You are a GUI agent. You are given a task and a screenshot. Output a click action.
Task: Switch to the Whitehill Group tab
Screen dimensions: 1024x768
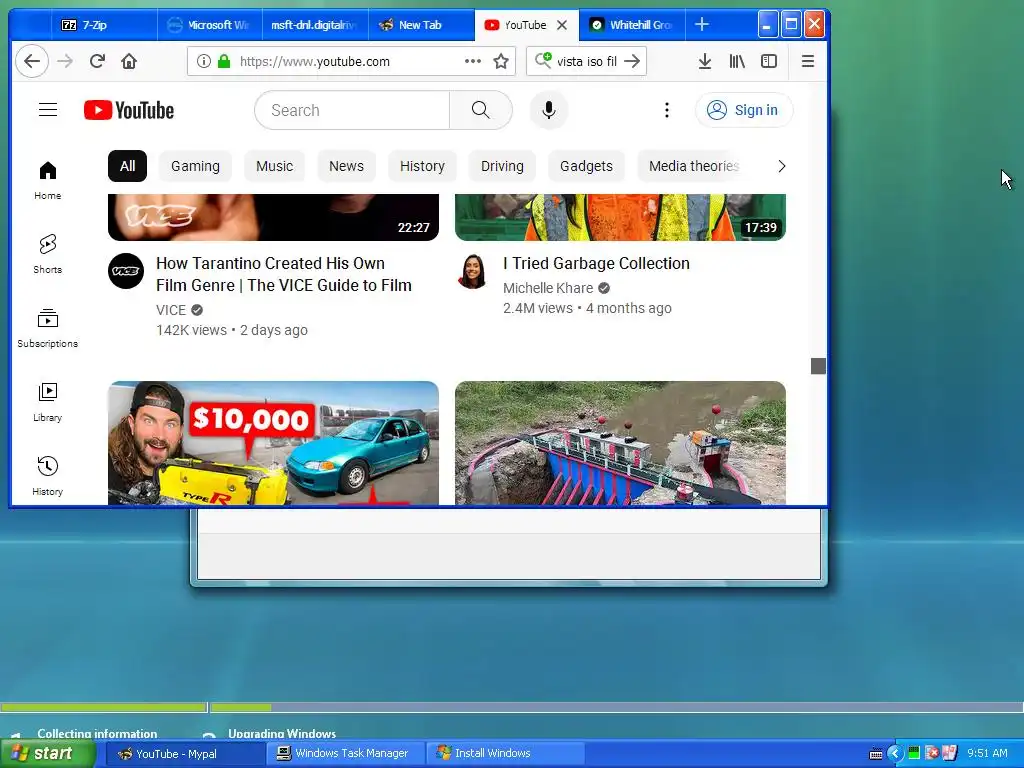click(632, 25)
